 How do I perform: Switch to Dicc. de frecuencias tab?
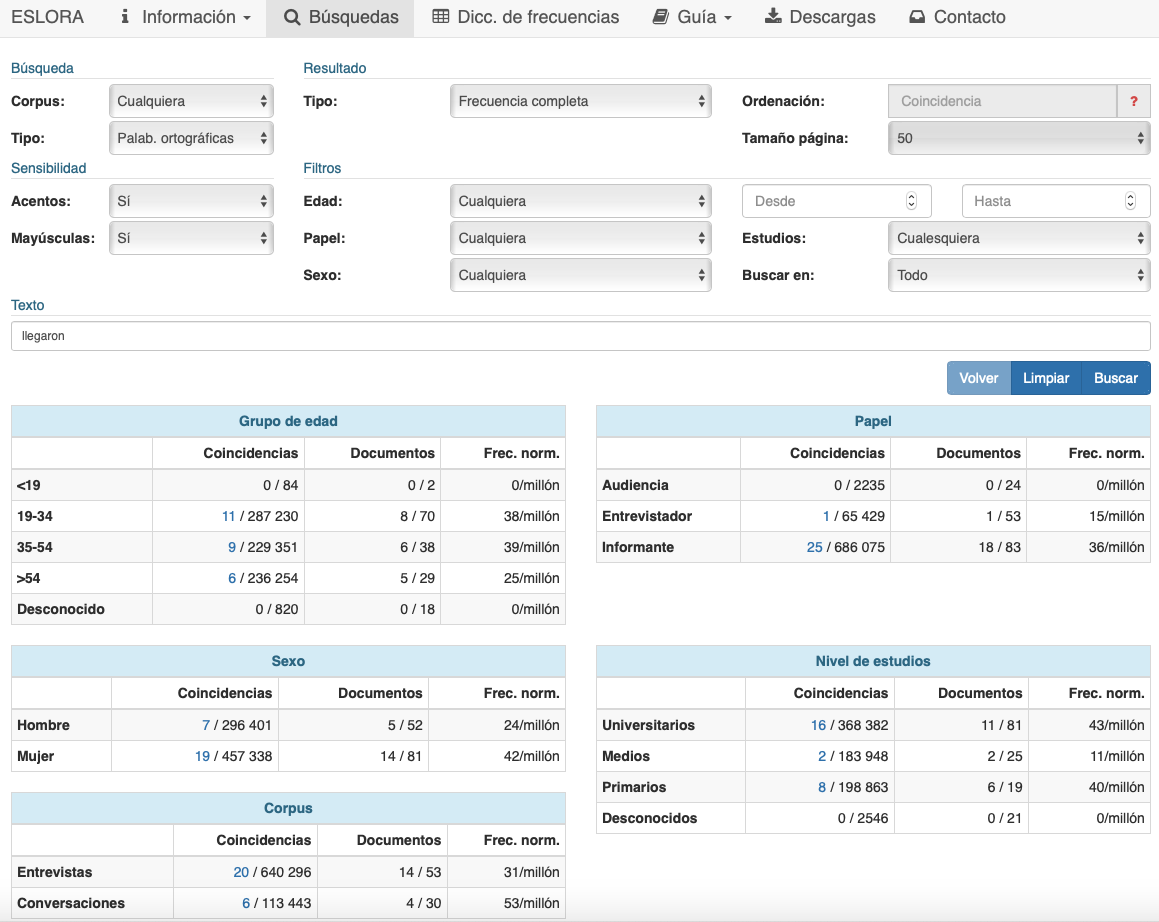pos(525,17)
